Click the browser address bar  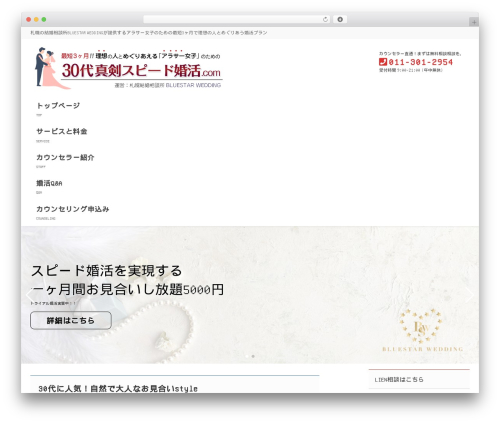[236, 19]
